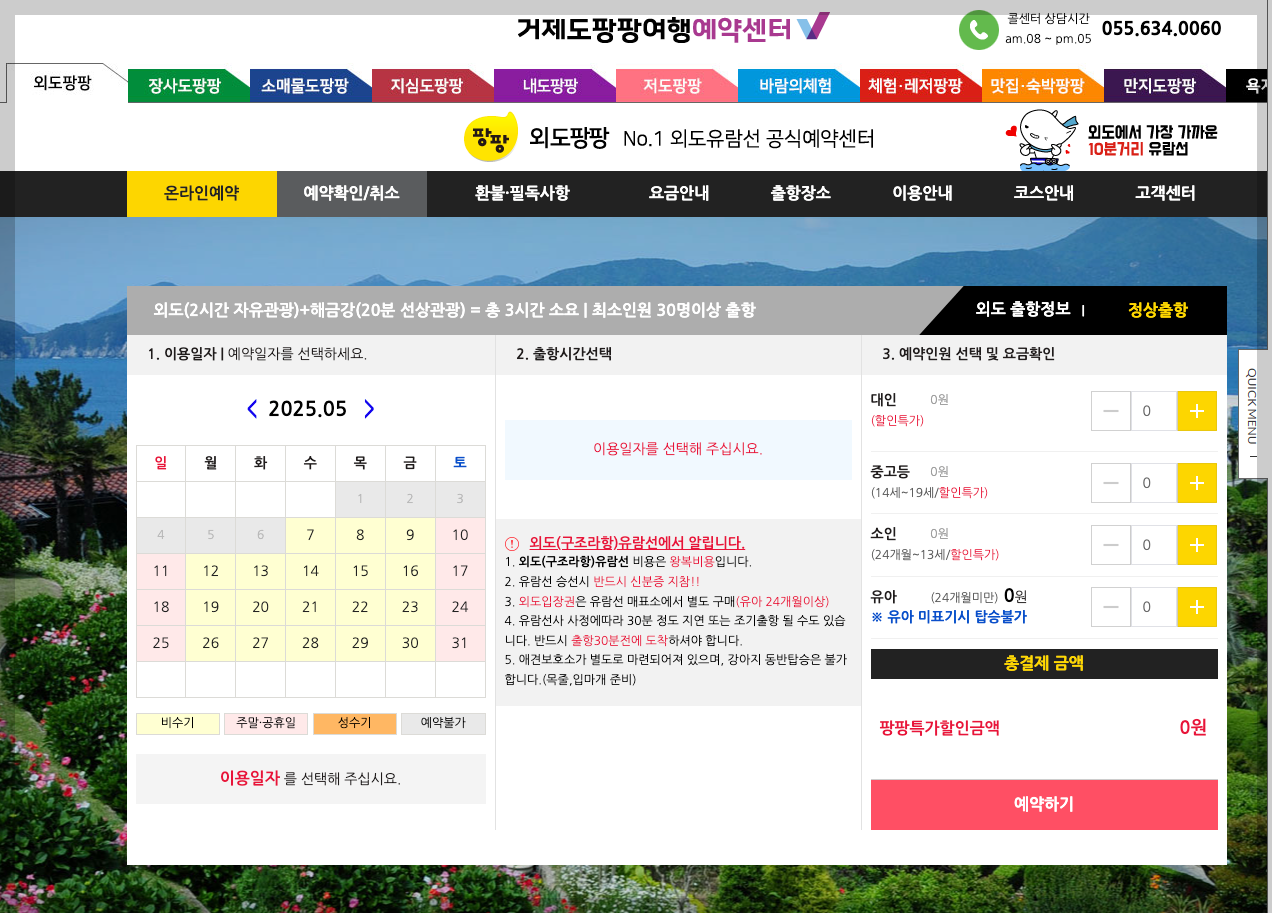Switch to the 저도팡팡 tab
This screenshot has height=913, width=1272.
(x=676, y=85)
